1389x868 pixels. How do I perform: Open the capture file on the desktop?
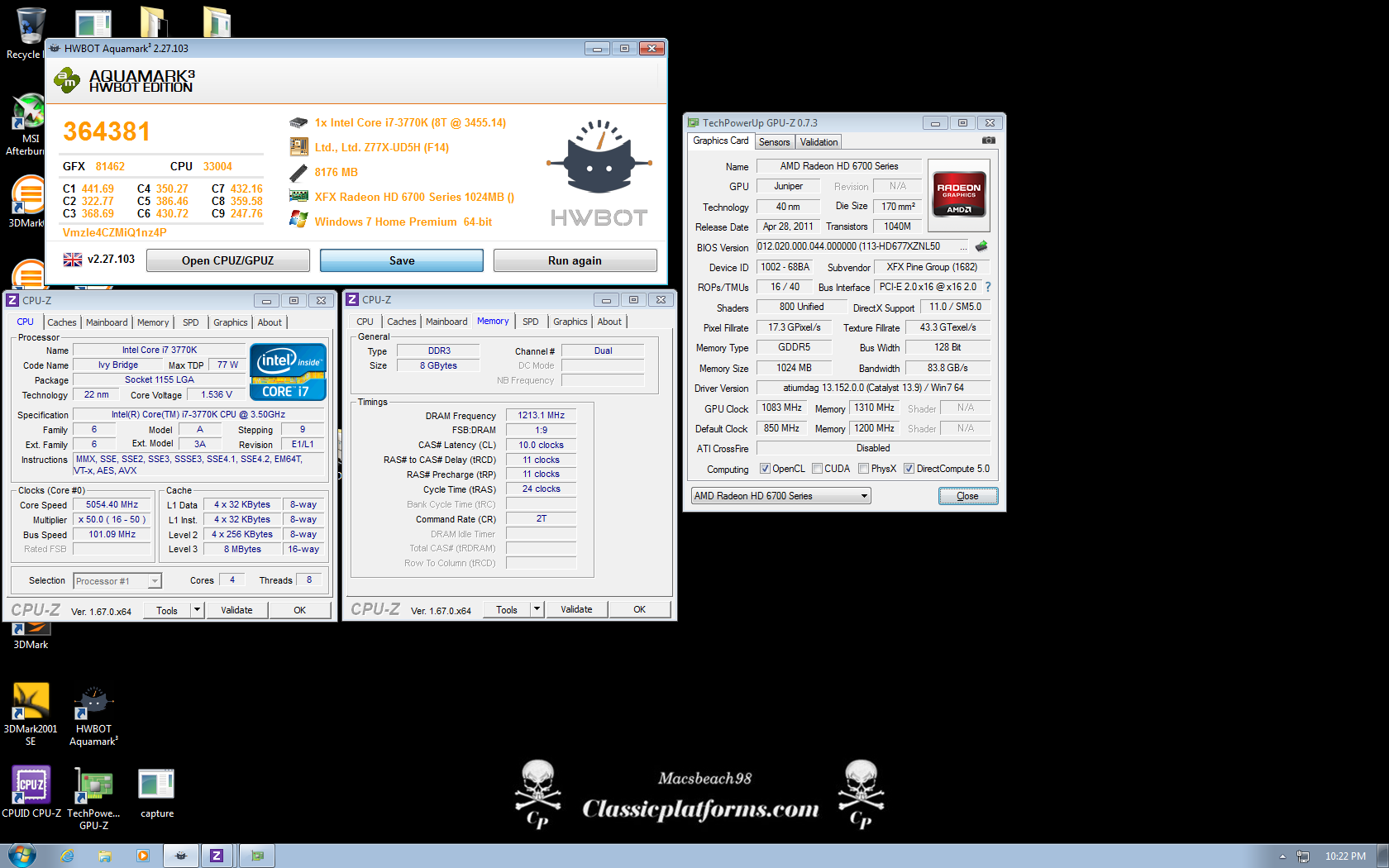click(x=156, y=794)
